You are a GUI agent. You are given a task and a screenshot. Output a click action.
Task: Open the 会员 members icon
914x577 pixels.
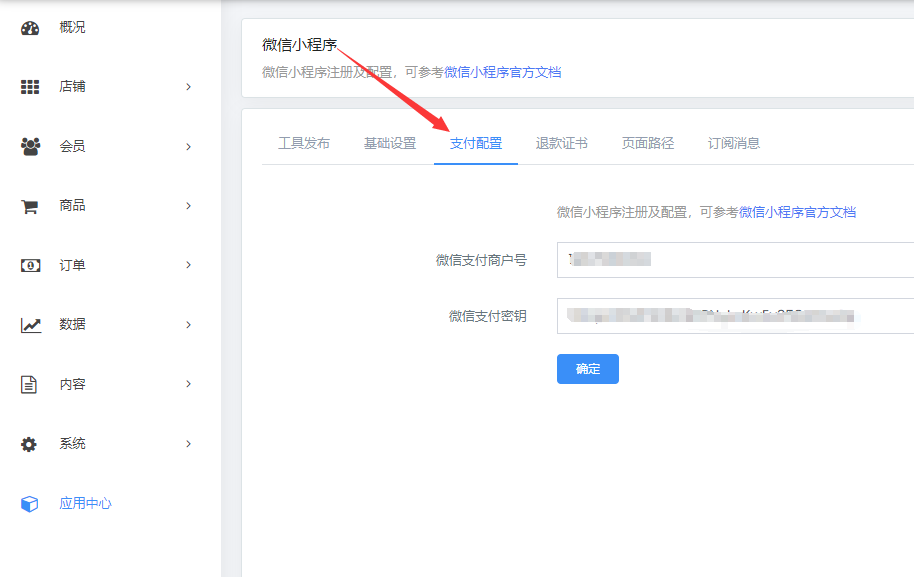(30, 146)
